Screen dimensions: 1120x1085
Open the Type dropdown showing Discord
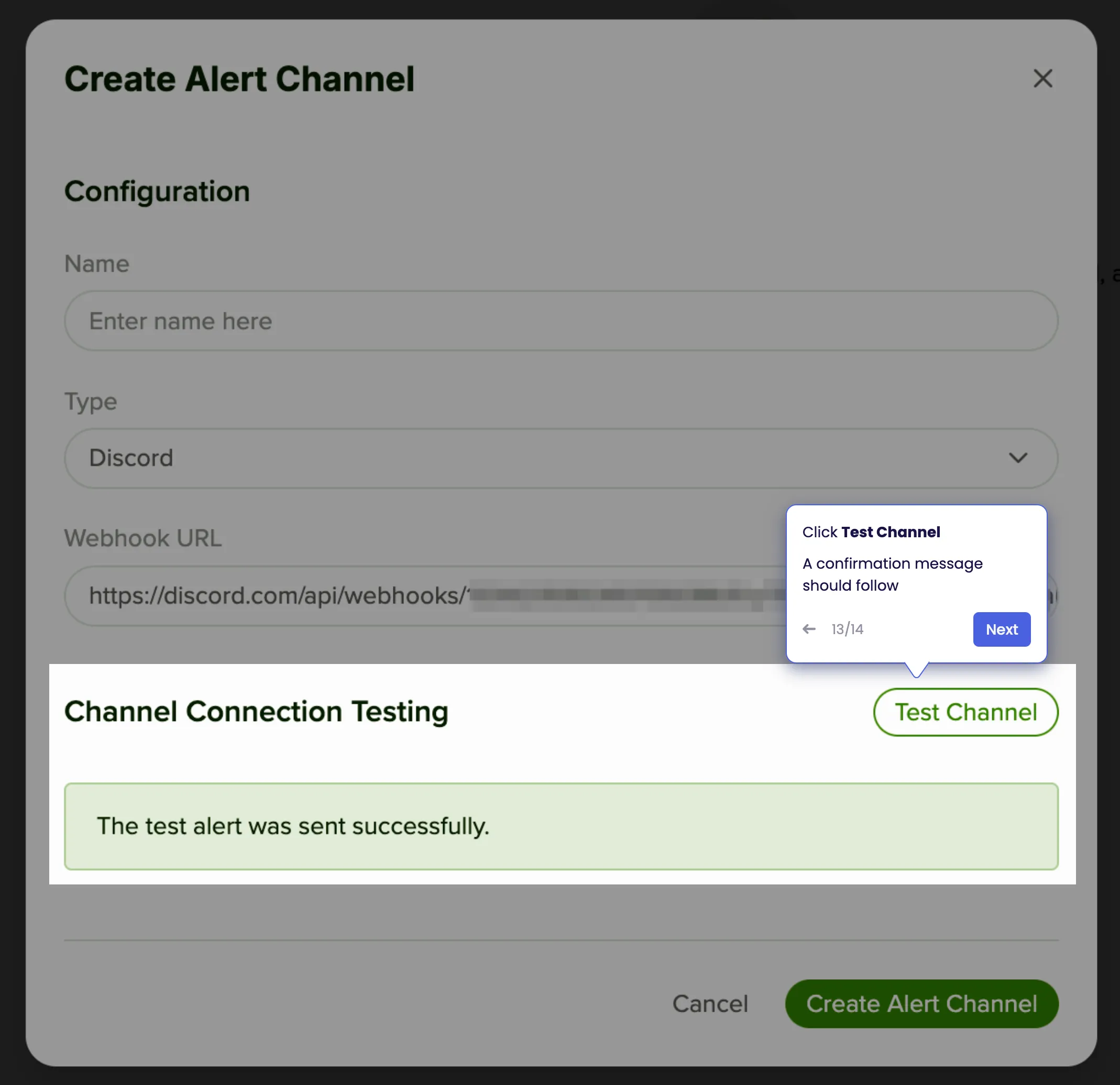pyautogui.click(x=561, y=458)
